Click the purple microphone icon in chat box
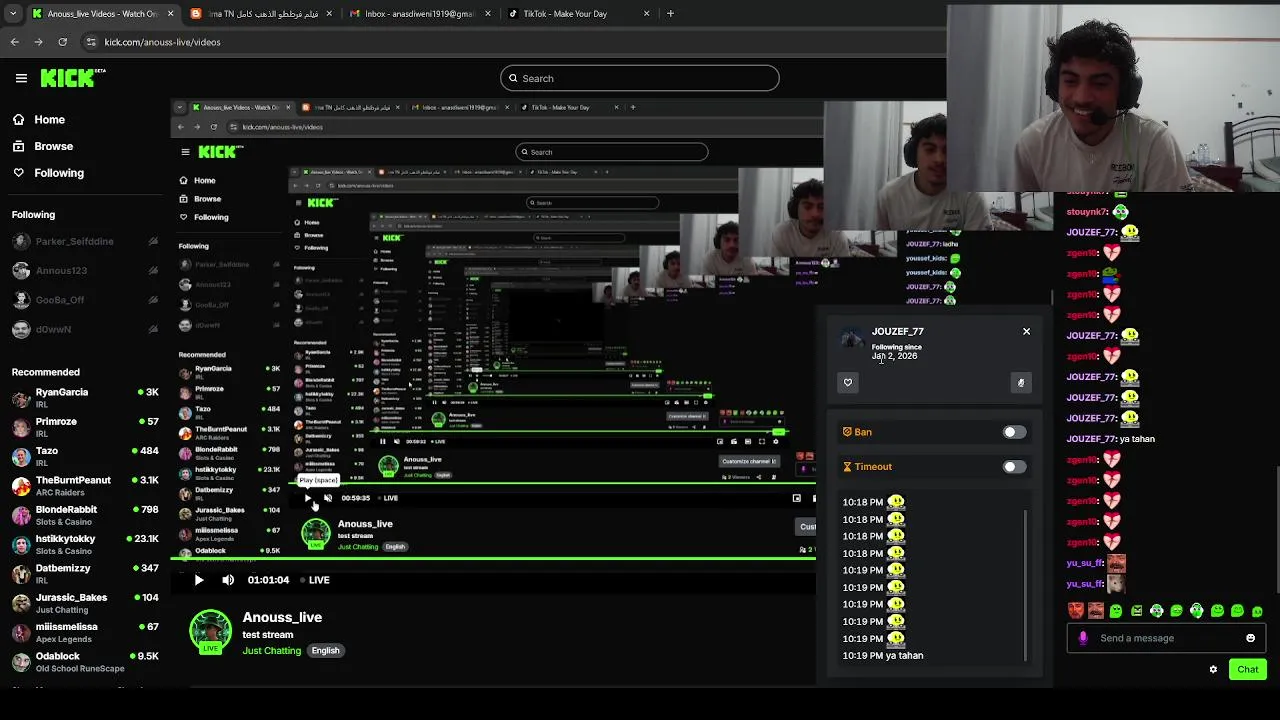The width and height of the screenshot is (1280, 720). (1083, 638)
